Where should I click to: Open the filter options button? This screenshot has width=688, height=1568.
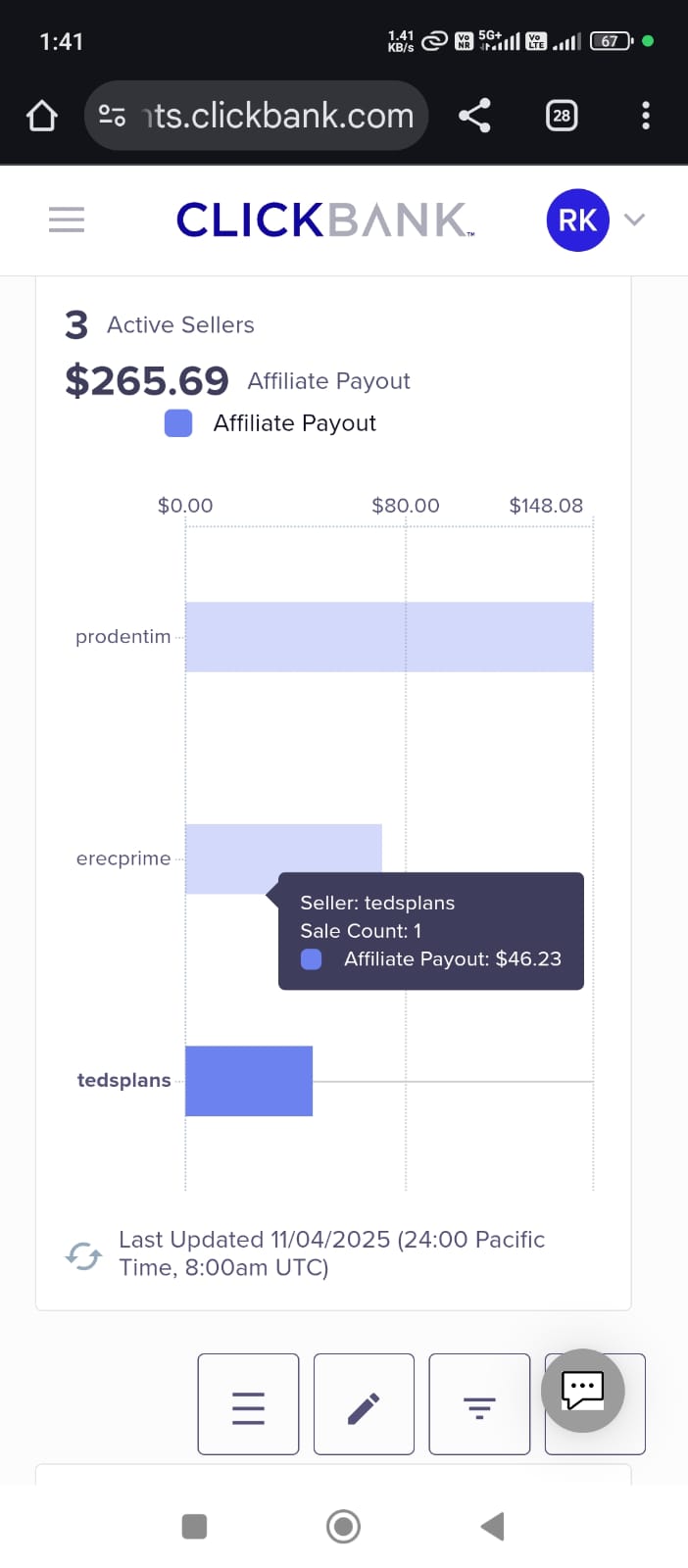click(479, 1404)
